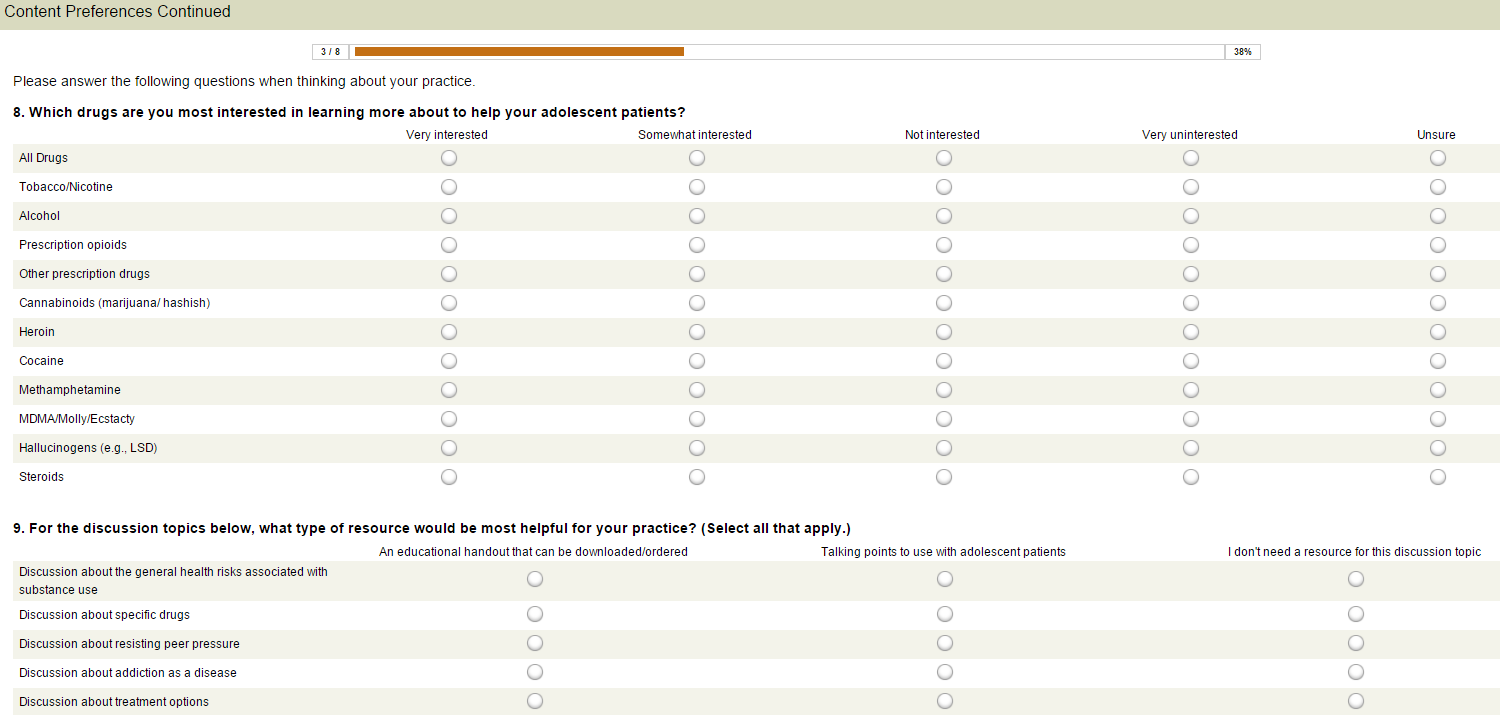The height and width of the screenshot is (715, 1500).
Task: Click the survey progress bar
Action: point(788,52)
